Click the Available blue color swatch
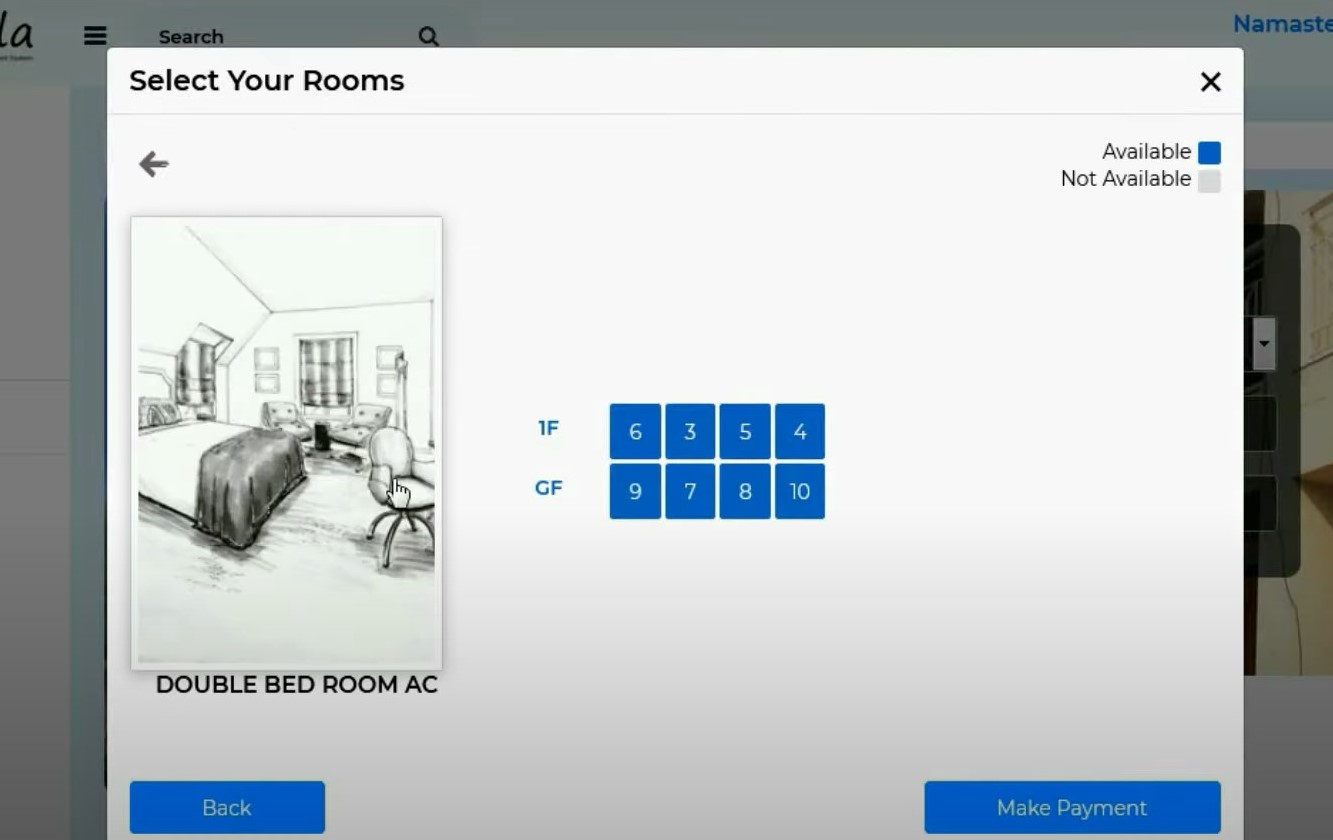1333x840 pixels. 1209,153
